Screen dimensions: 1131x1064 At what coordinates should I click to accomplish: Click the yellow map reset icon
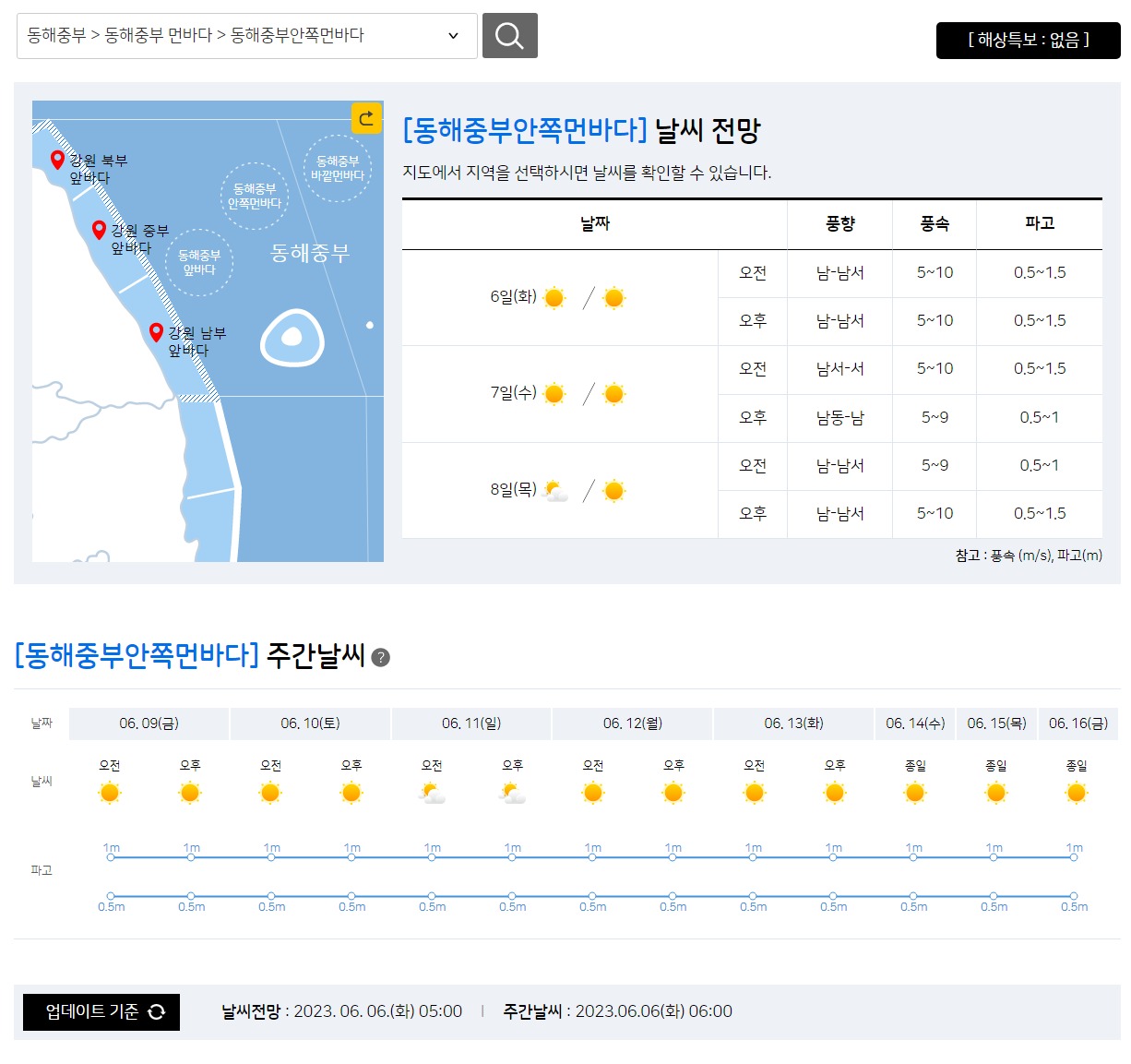pyautogui.click(x=366, y=118)
